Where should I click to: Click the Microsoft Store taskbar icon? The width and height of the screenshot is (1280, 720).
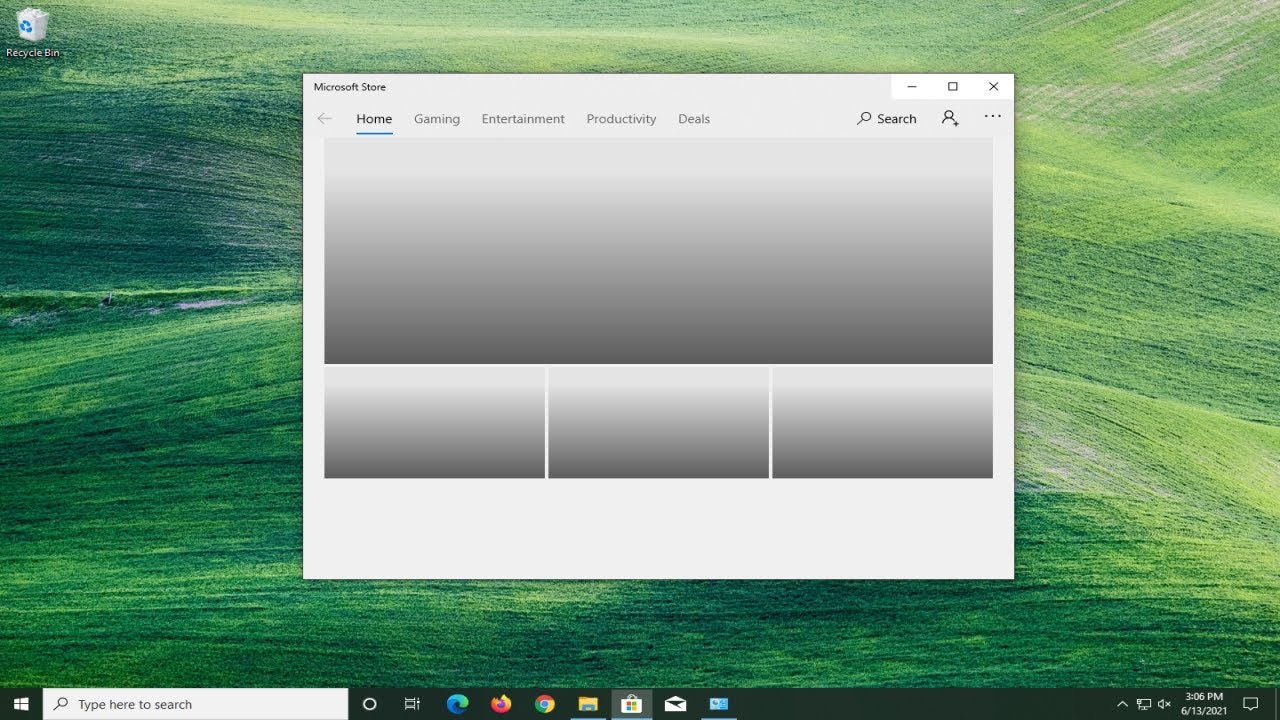[631, 704]
